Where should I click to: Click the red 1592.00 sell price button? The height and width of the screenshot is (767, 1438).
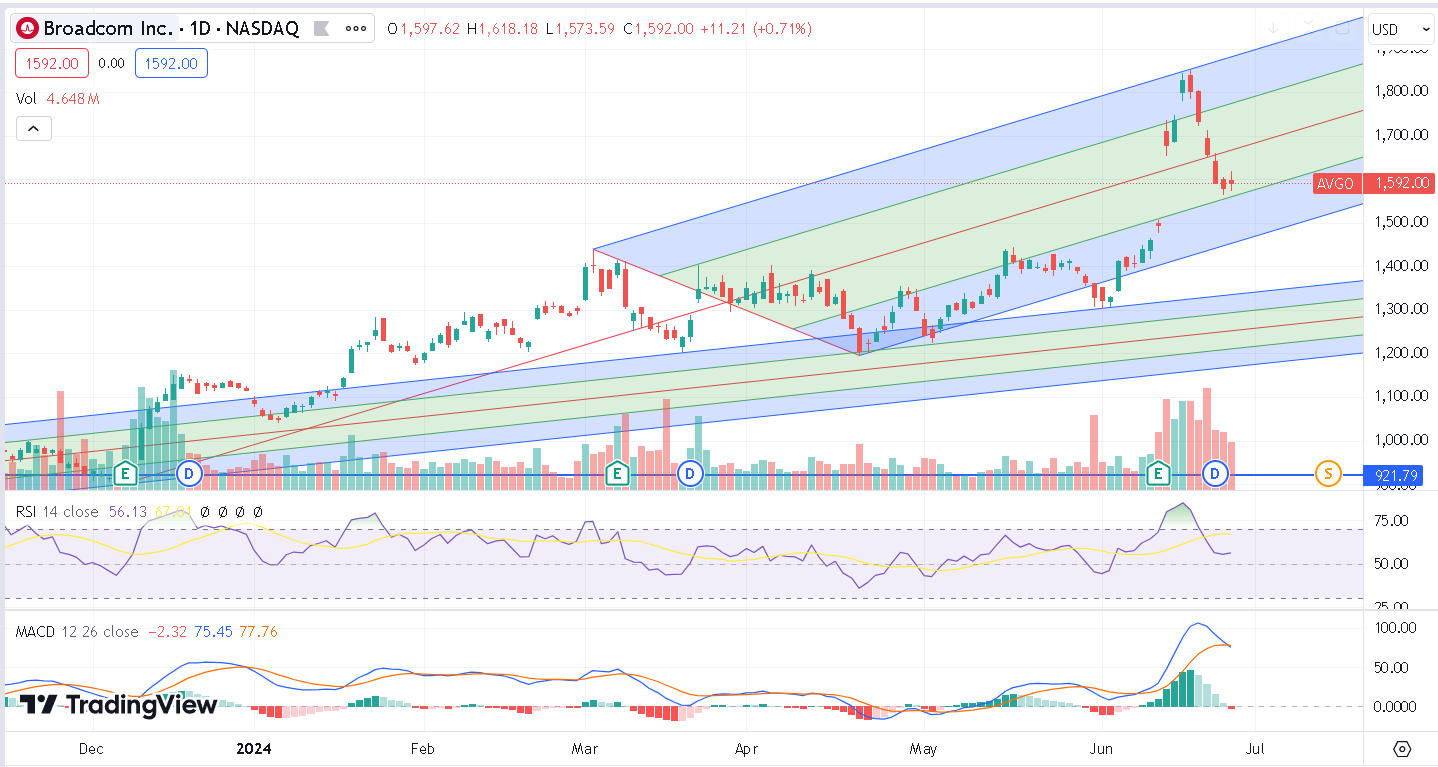click(52, 64)
